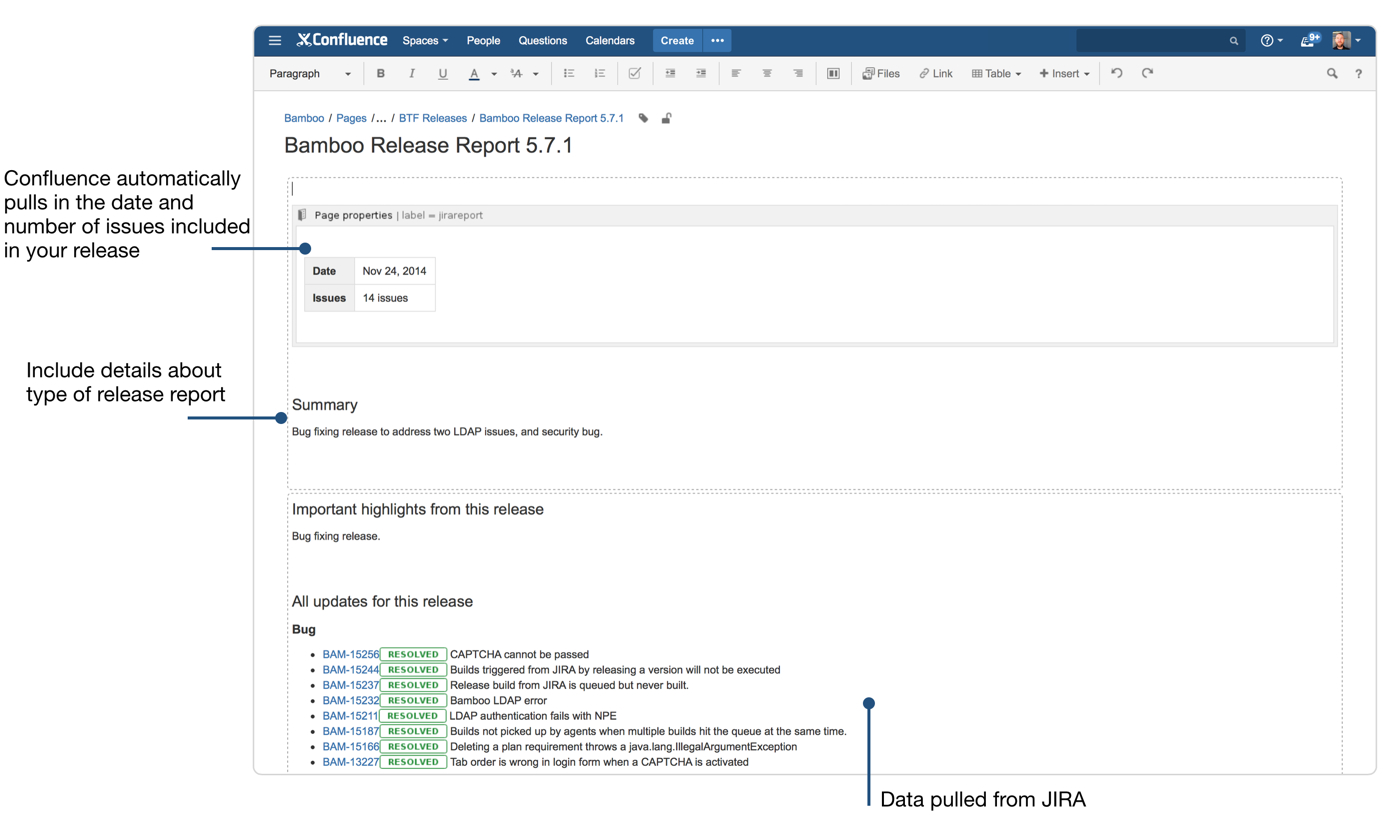Click RESOLVED badge next to BAM-15256
Viewport: 1384px width, 816px height.
[x=413, y=655]
